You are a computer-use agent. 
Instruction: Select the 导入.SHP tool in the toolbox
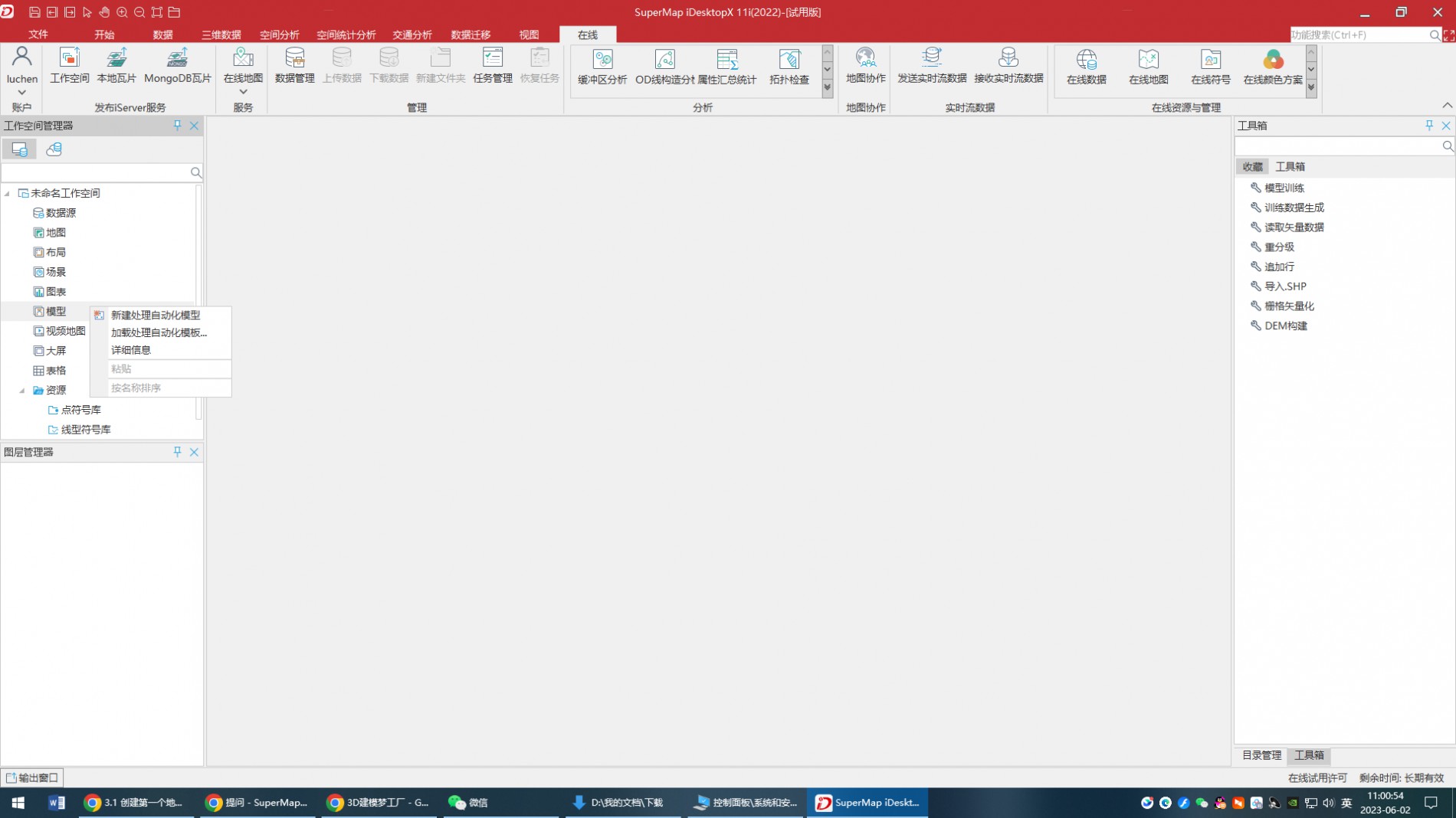click(x=1285, y=286)
